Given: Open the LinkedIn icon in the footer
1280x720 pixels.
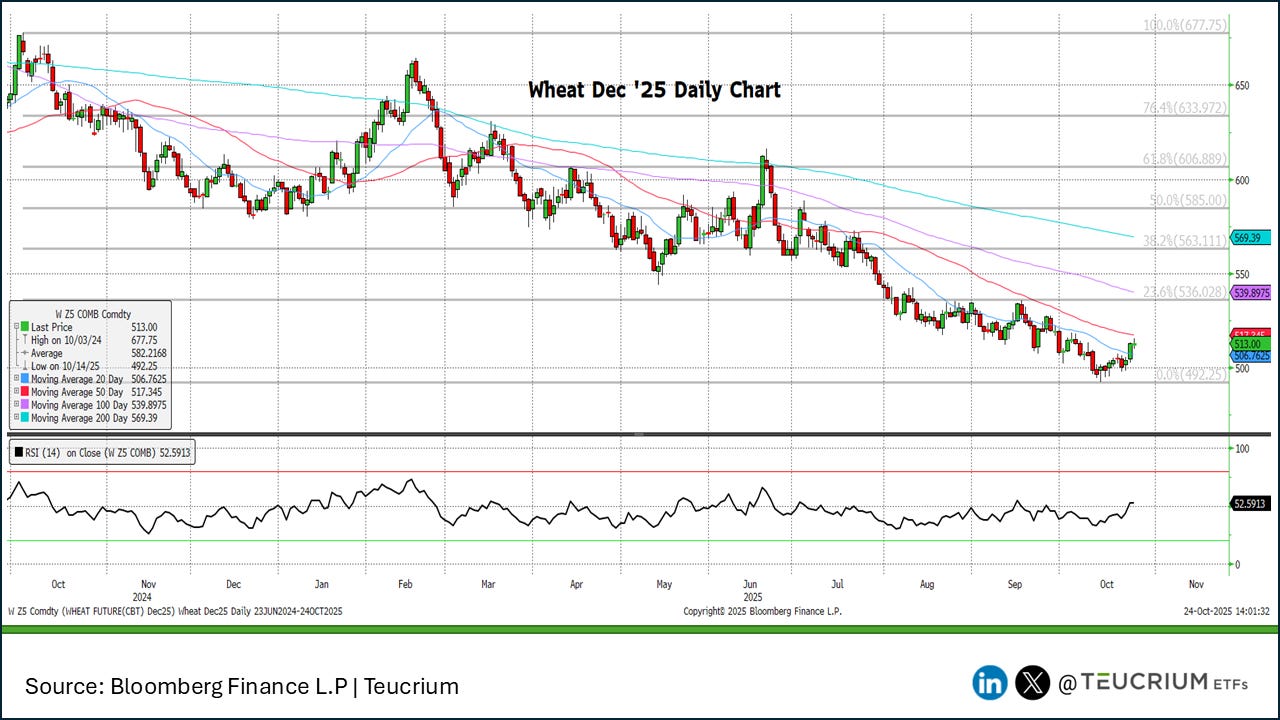Looking at the screenshot, I should pos(990,683).
